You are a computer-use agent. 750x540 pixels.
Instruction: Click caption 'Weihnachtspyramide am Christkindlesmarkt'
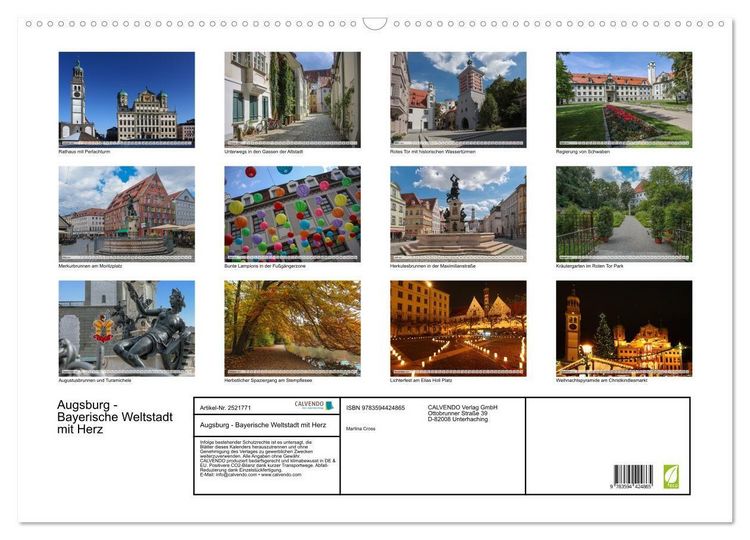pos(602,380)
